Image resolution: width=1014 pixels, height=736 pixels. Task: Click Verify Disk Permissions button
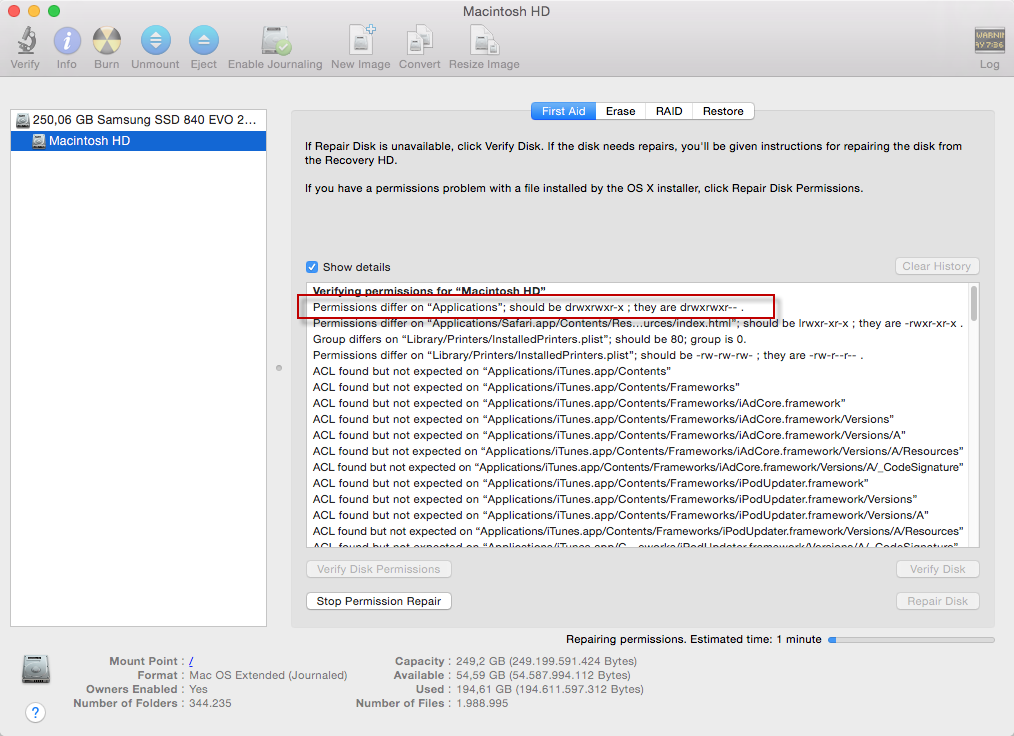click(x=378, y=569)
